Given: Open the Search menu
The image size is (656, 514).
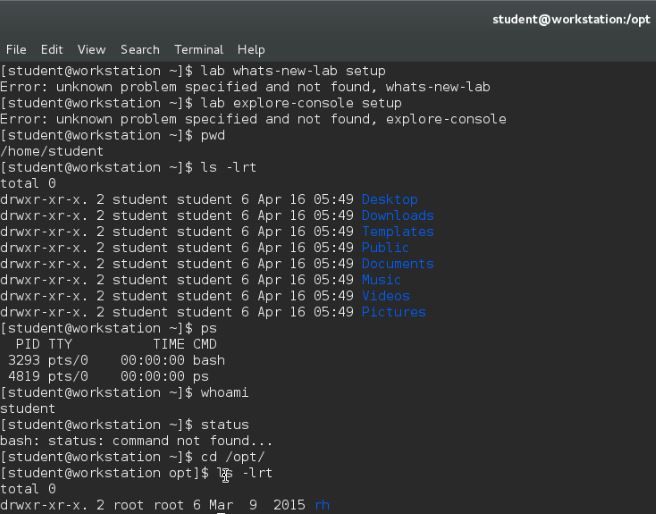Looking at the screenshot, I should (x=140, y=49).
